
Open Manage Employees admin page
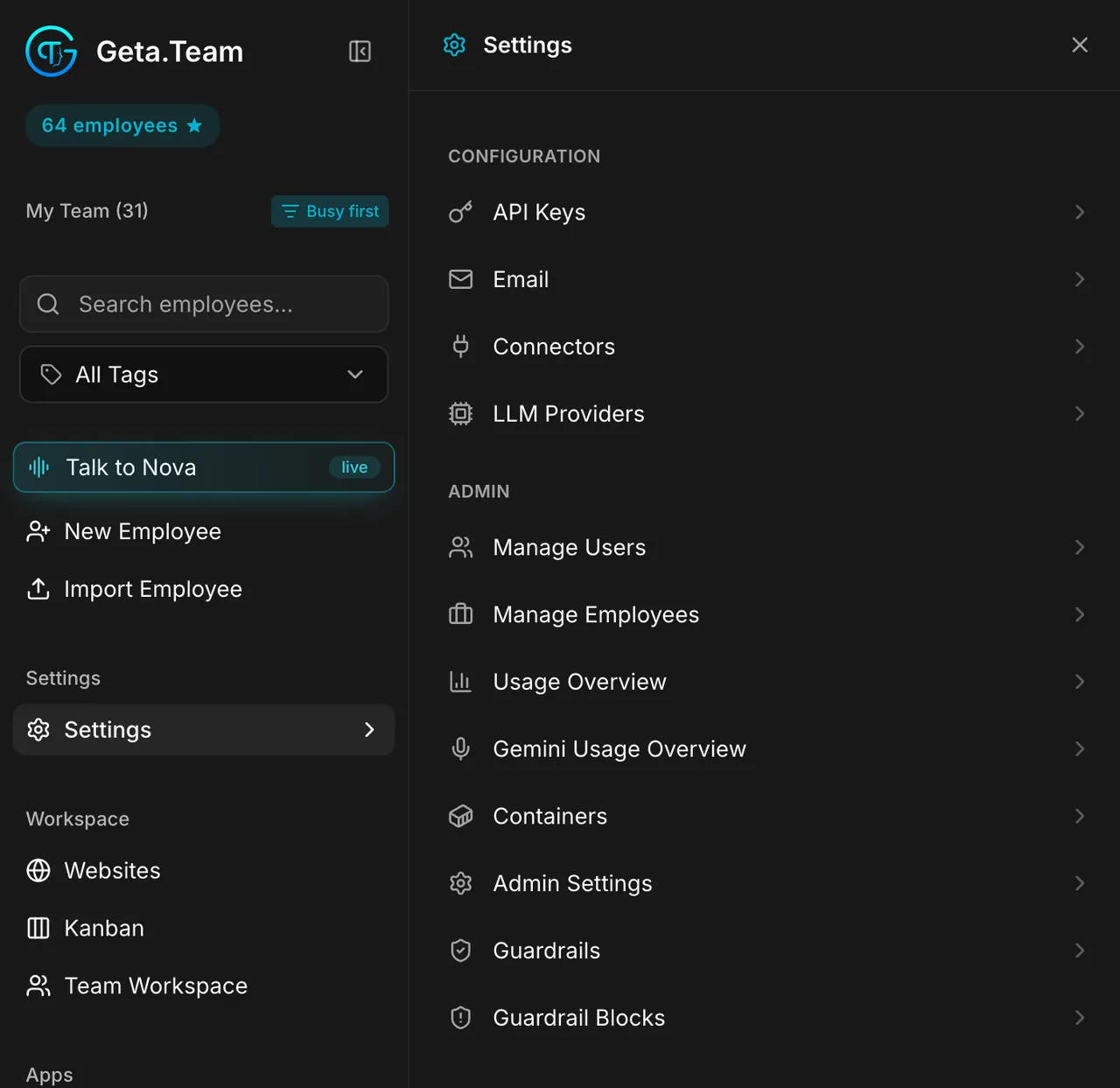766,614
